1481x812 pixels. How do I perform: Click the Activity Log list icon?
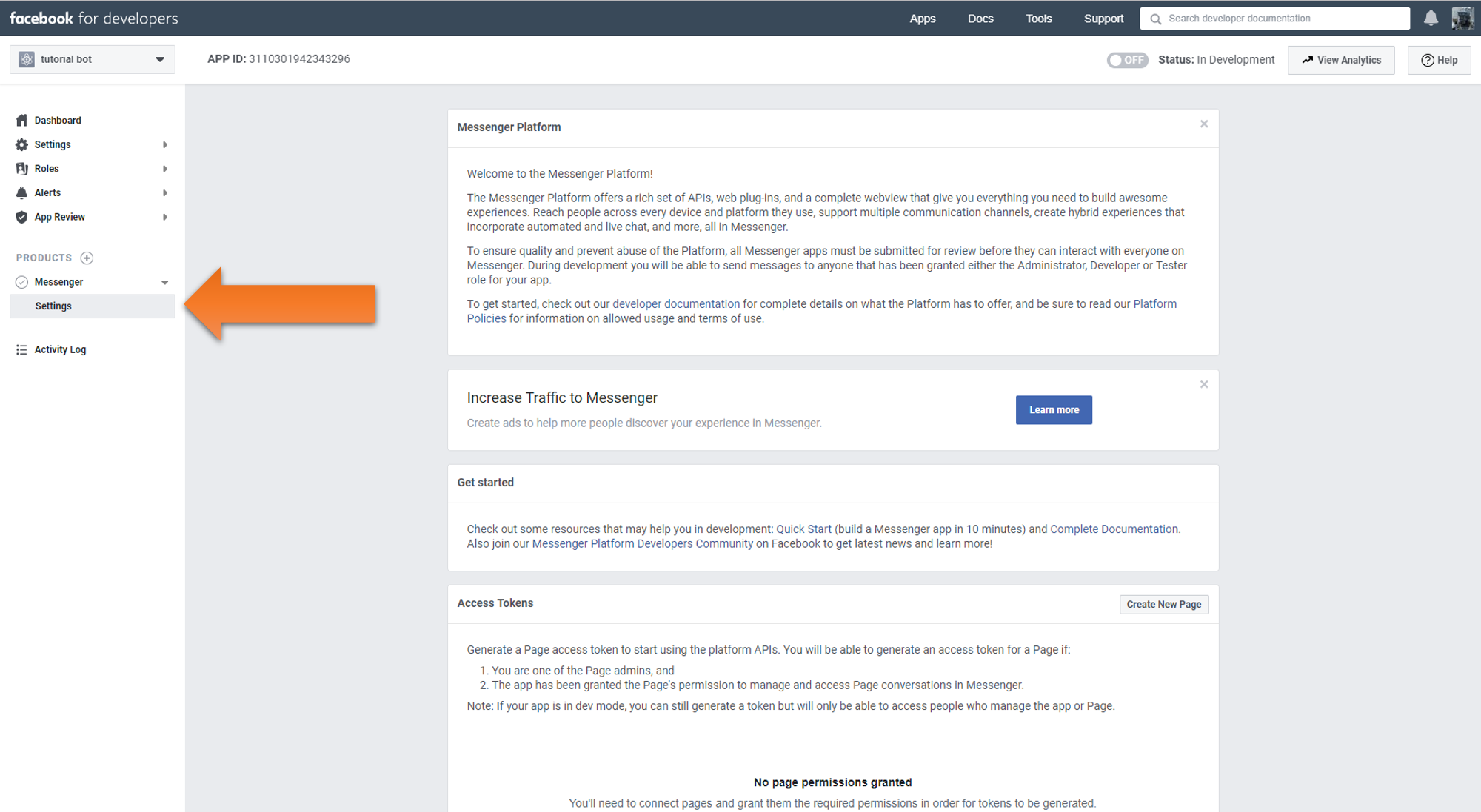point(21,349)
